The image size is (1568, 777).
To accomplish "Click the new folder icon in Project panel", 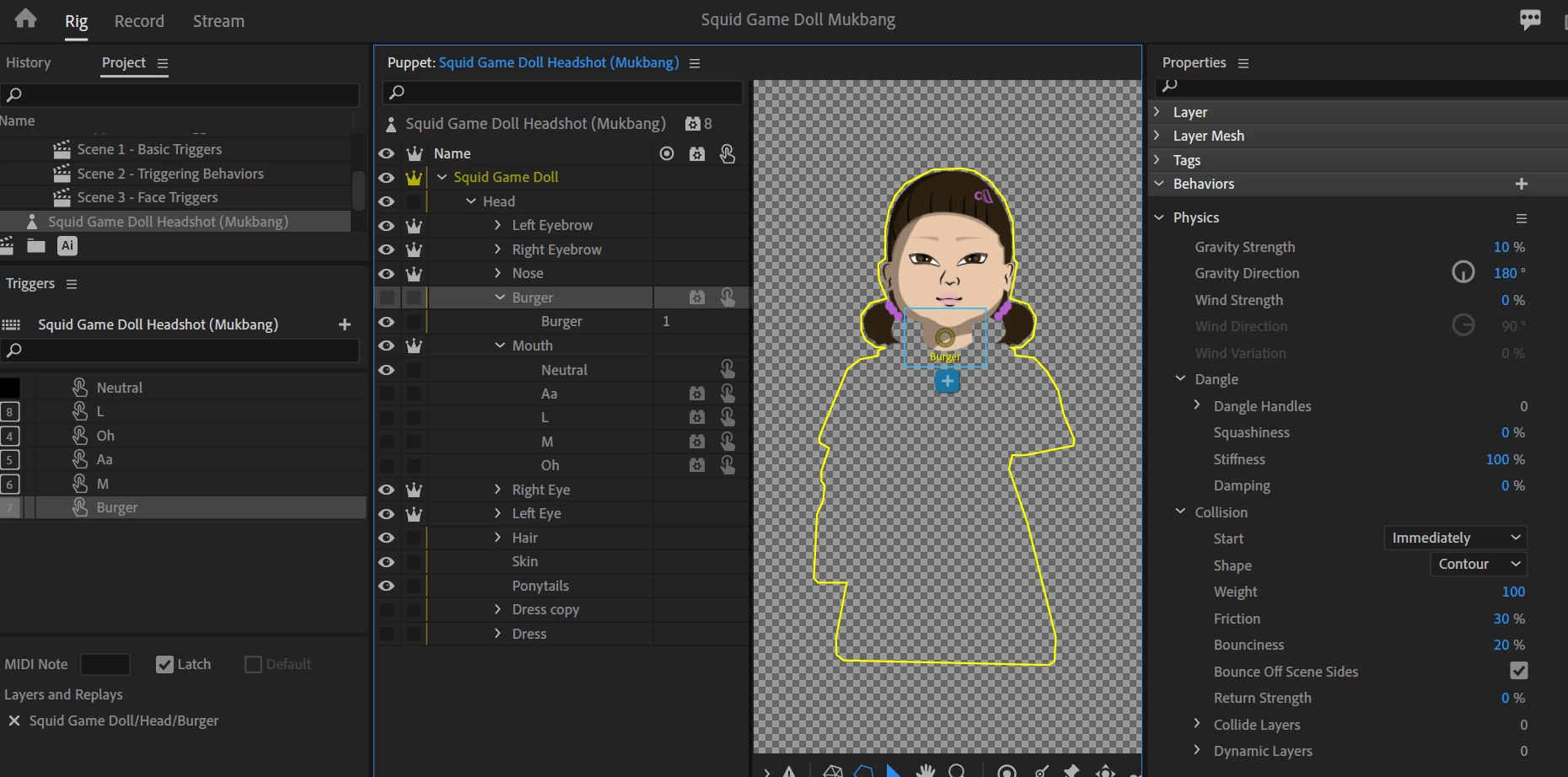I will click(36, 245).
